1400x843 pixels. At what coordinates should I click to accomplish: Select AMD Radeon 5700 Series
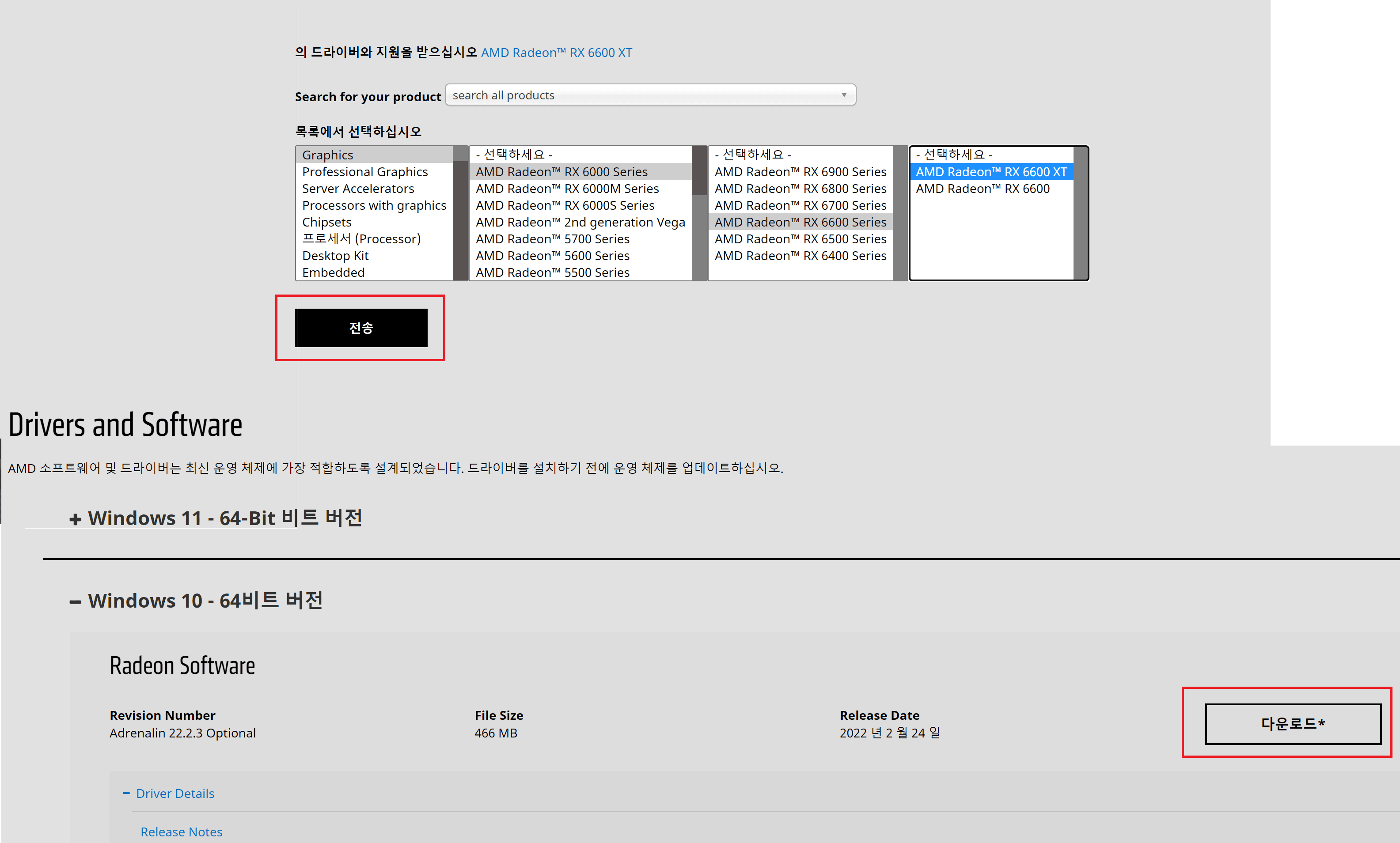(552, 239)
